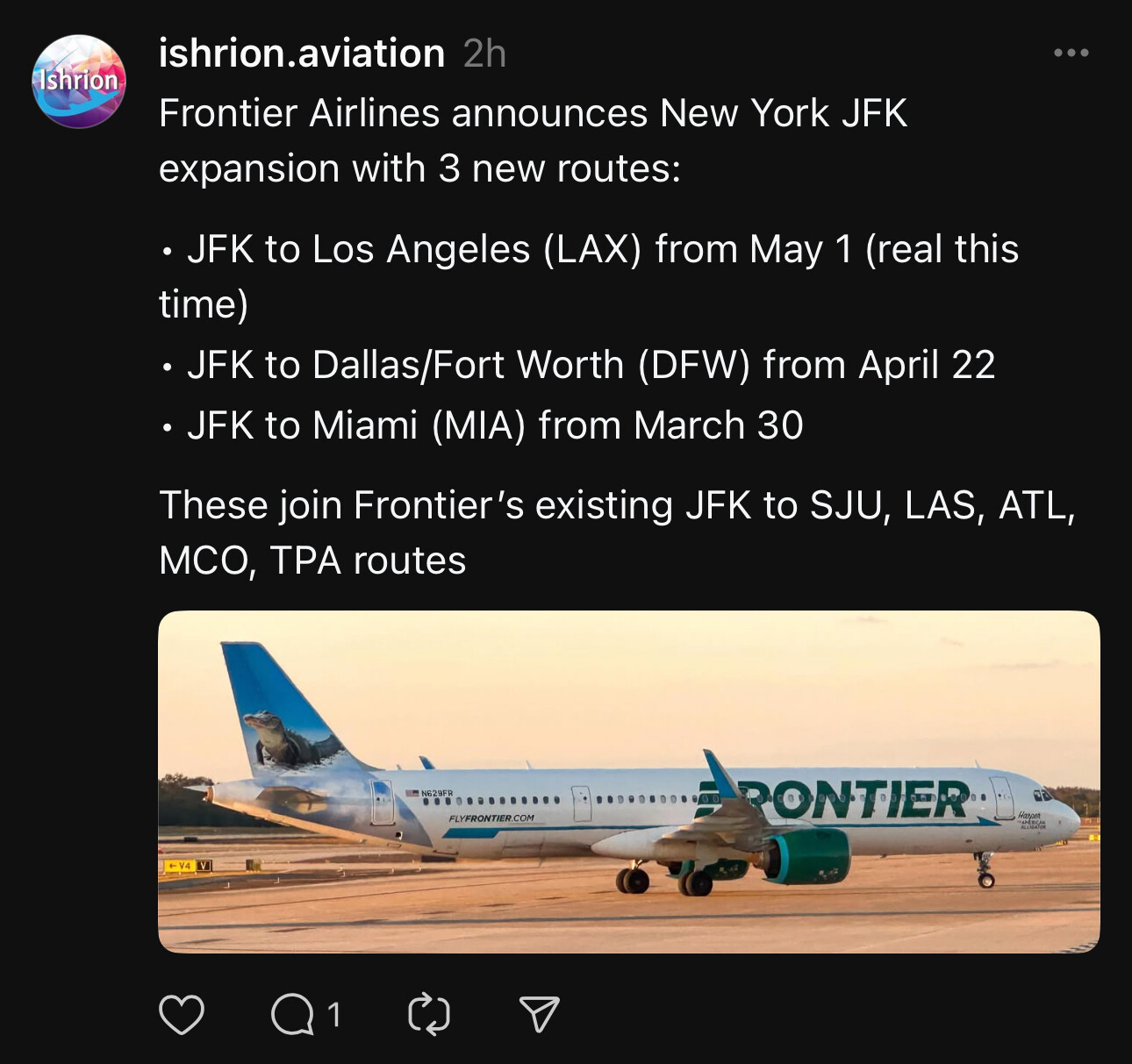Viewport: 1132px width, 1064px height.
Task: Share the post using the paper-plane icon
Action: tap(539, 1014)
